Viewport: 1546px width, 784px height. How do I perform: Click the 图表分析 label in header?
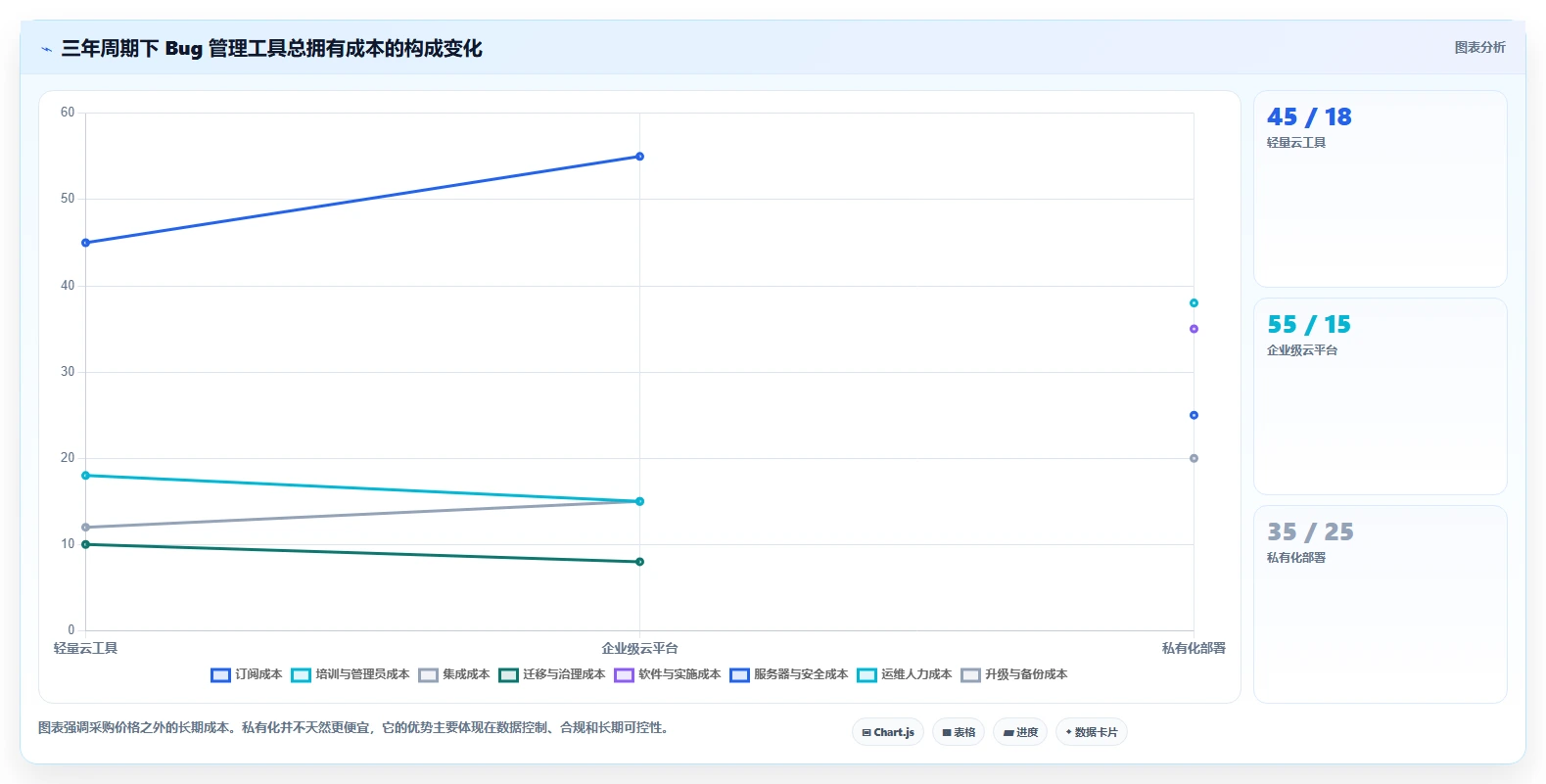coord(1479,47)
